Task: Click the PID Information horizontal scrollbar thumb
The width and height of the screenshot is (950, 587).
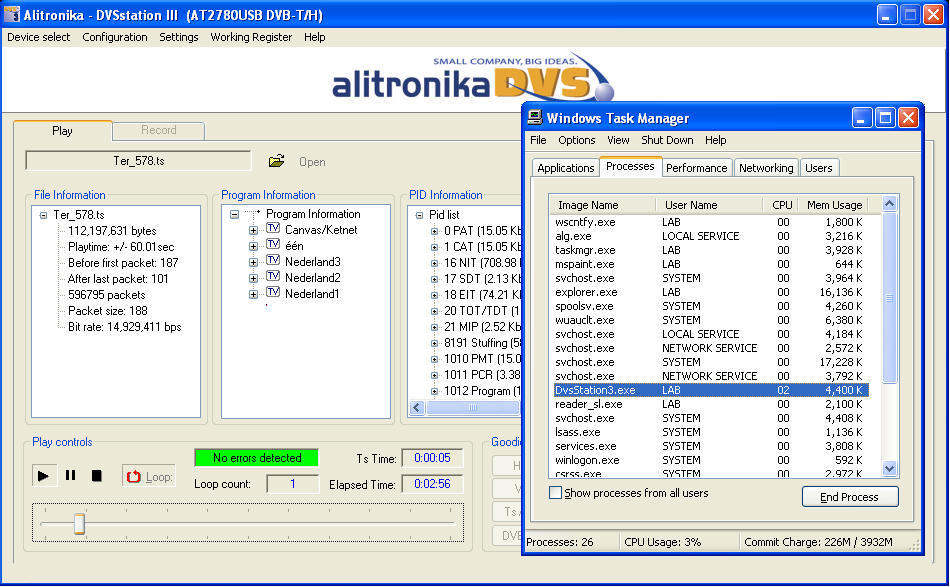Action: (473, 407)
